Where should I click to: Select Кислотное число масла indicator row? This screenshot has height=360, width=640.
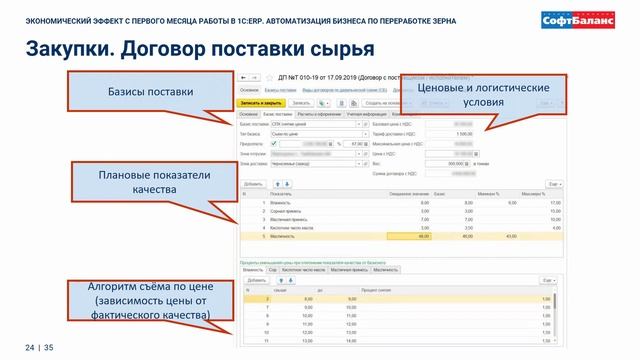pos(402,228)
